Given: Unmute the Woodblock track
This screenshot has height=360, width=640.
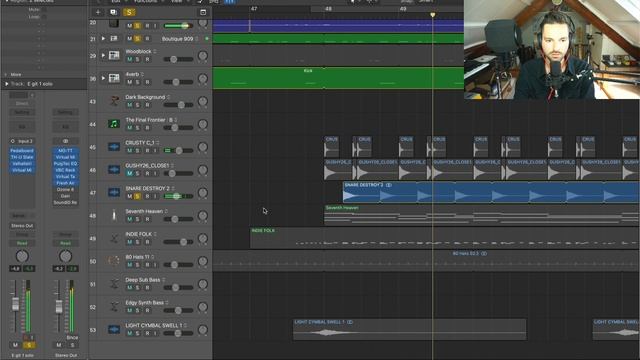Looking at the screenshot, I should [129, 60].
